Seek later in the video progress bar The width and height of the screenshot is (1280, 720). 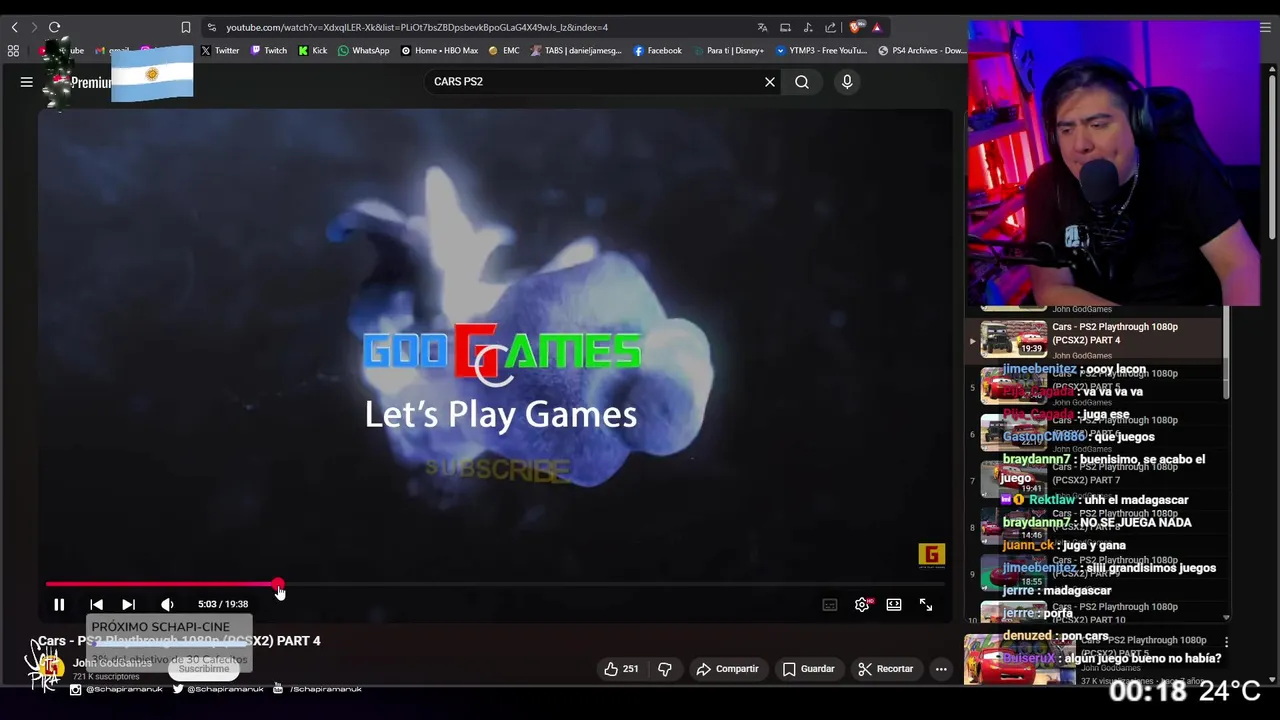(610, 584)
